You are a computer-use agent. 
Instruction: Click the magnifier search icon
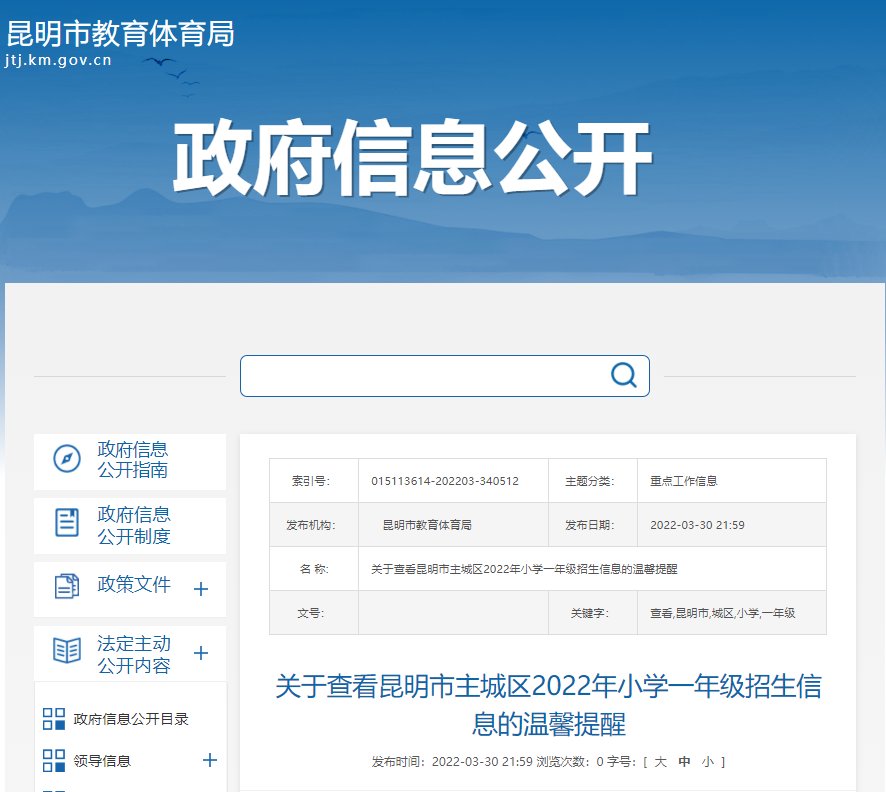pyautogui.click(x=624, y=375)
